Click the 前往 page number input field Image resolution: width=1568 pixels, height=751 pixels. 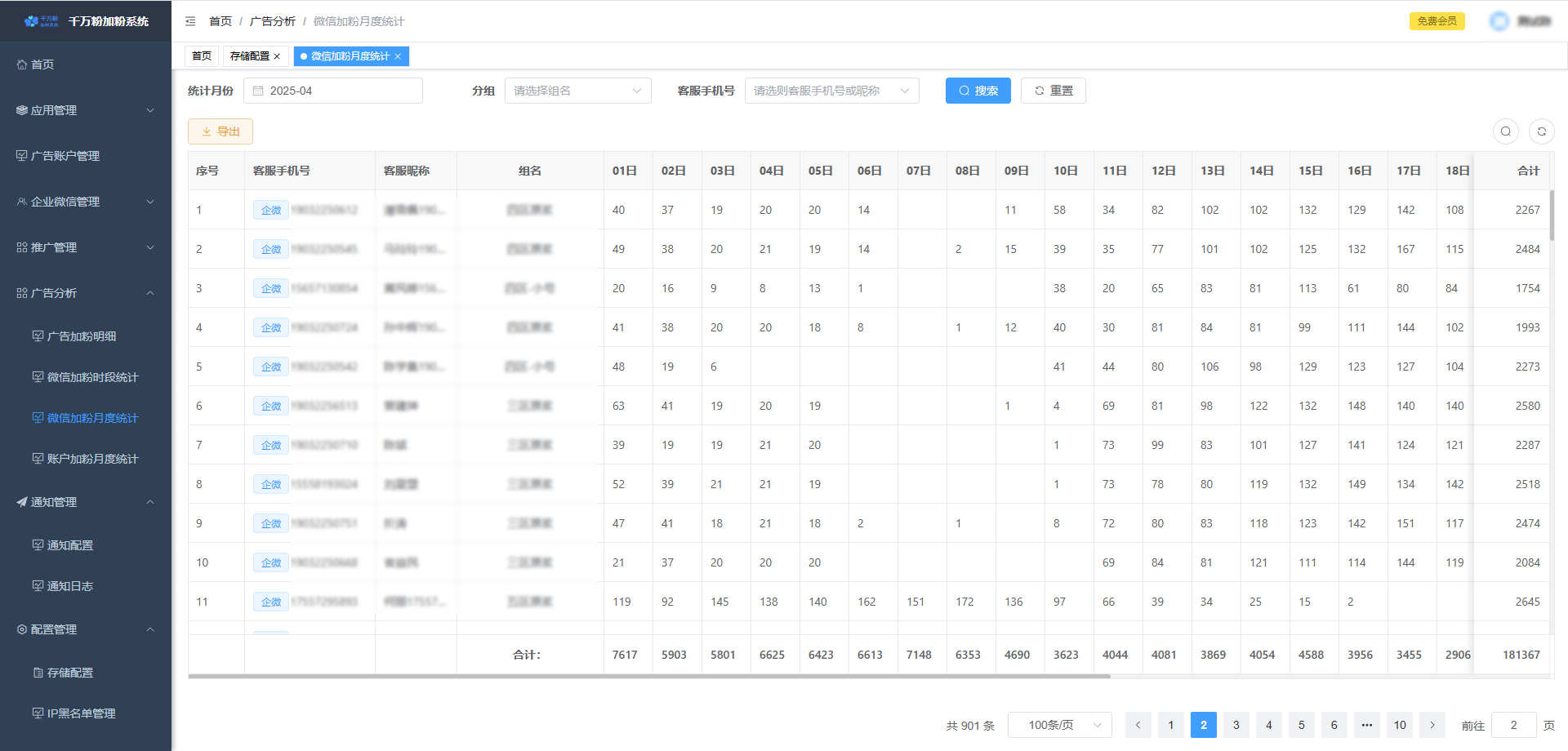click(1513, 725)
